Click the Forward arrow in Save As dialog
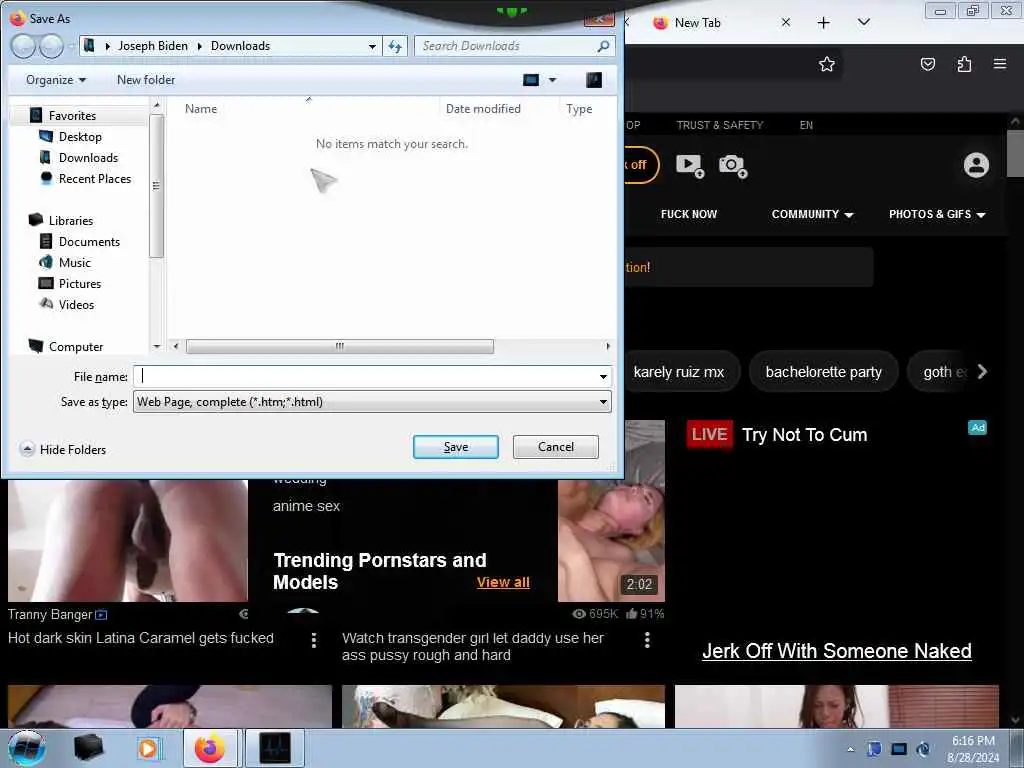Image resolution: width=1024 pixels, height=768 pixels. coord(51,46)
